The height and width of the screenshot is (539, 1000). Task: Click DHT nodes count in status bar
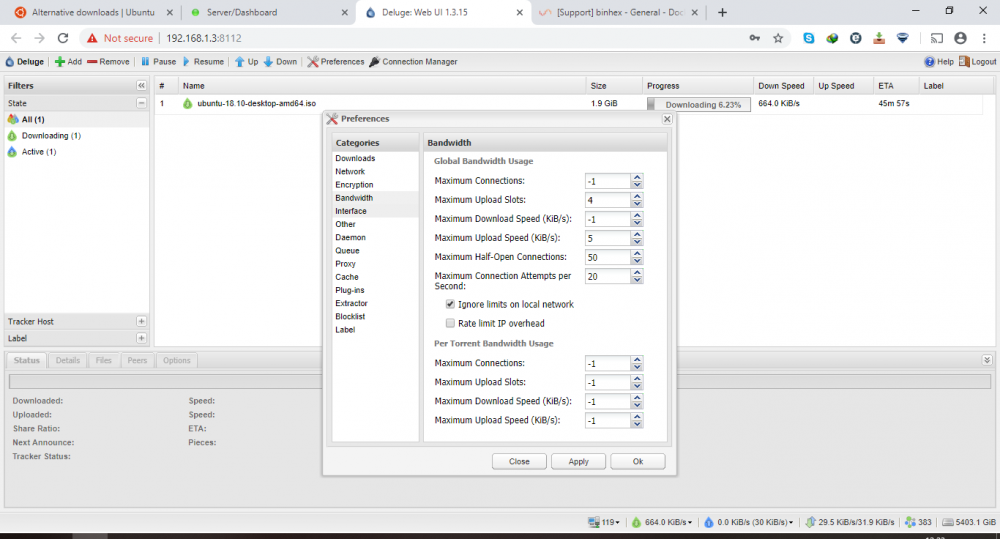[x=918, y=522]
